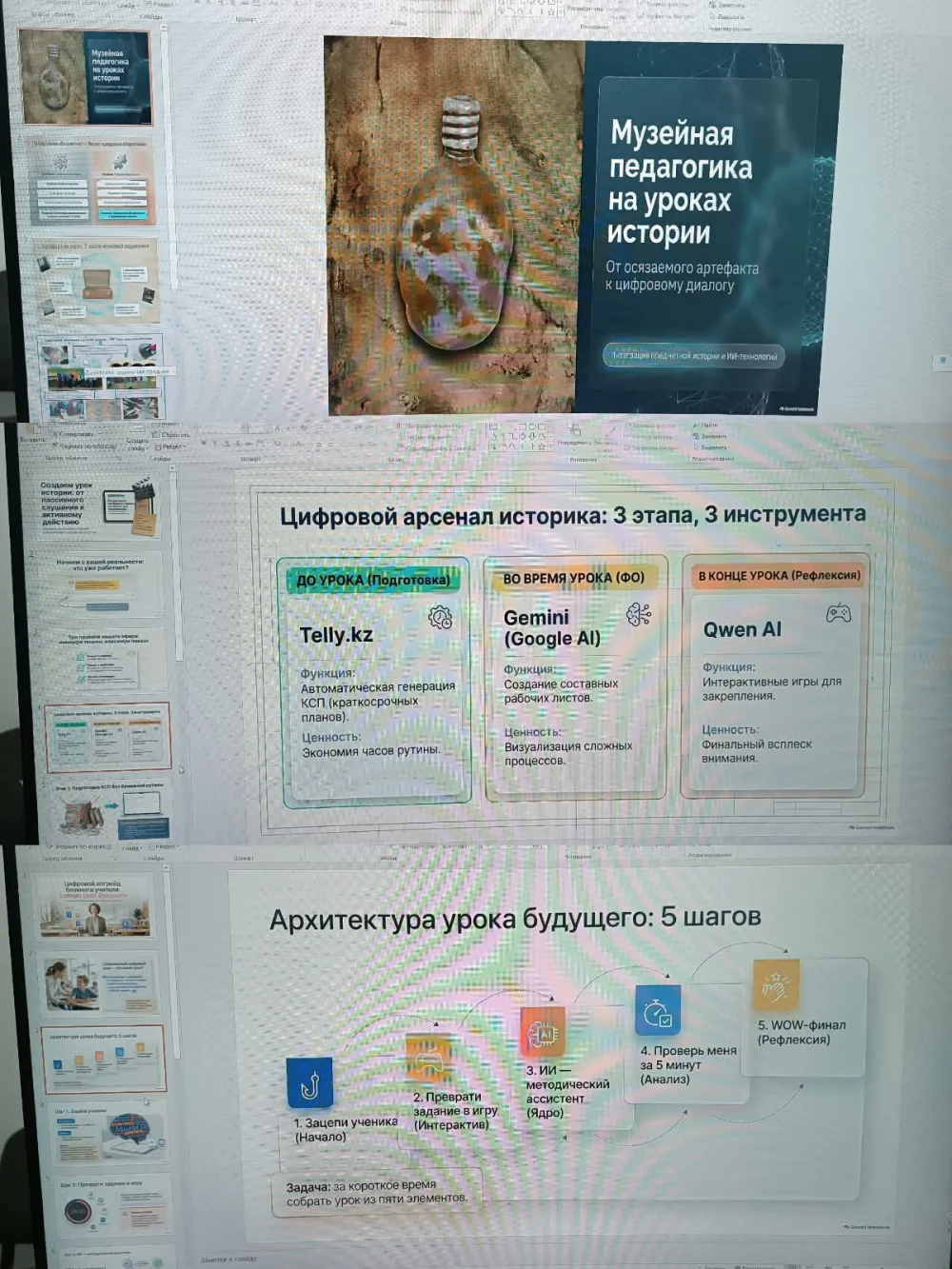The height and width of the screenshot is (1269, 952).
Task: Open the 'Музейная педагогика' title slide thumbnail
Action: pyautogui.click(x=87, y=78)
